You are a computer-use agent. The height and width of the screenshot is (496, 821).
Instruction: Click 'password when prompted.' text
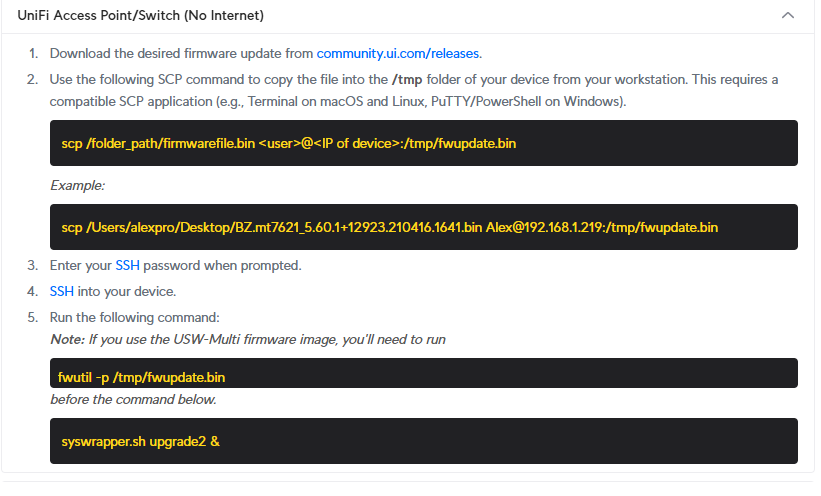(222, 266)
